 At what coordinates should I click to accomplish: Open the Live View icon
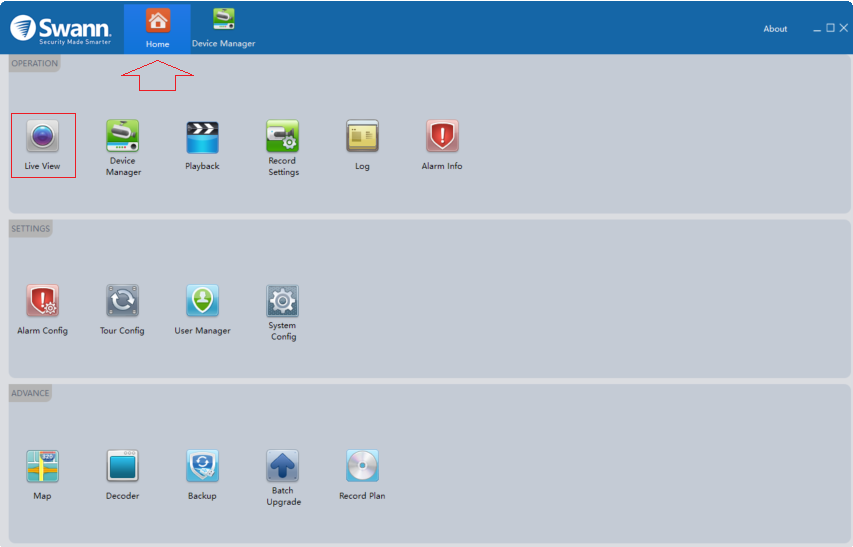click(43, 136)
